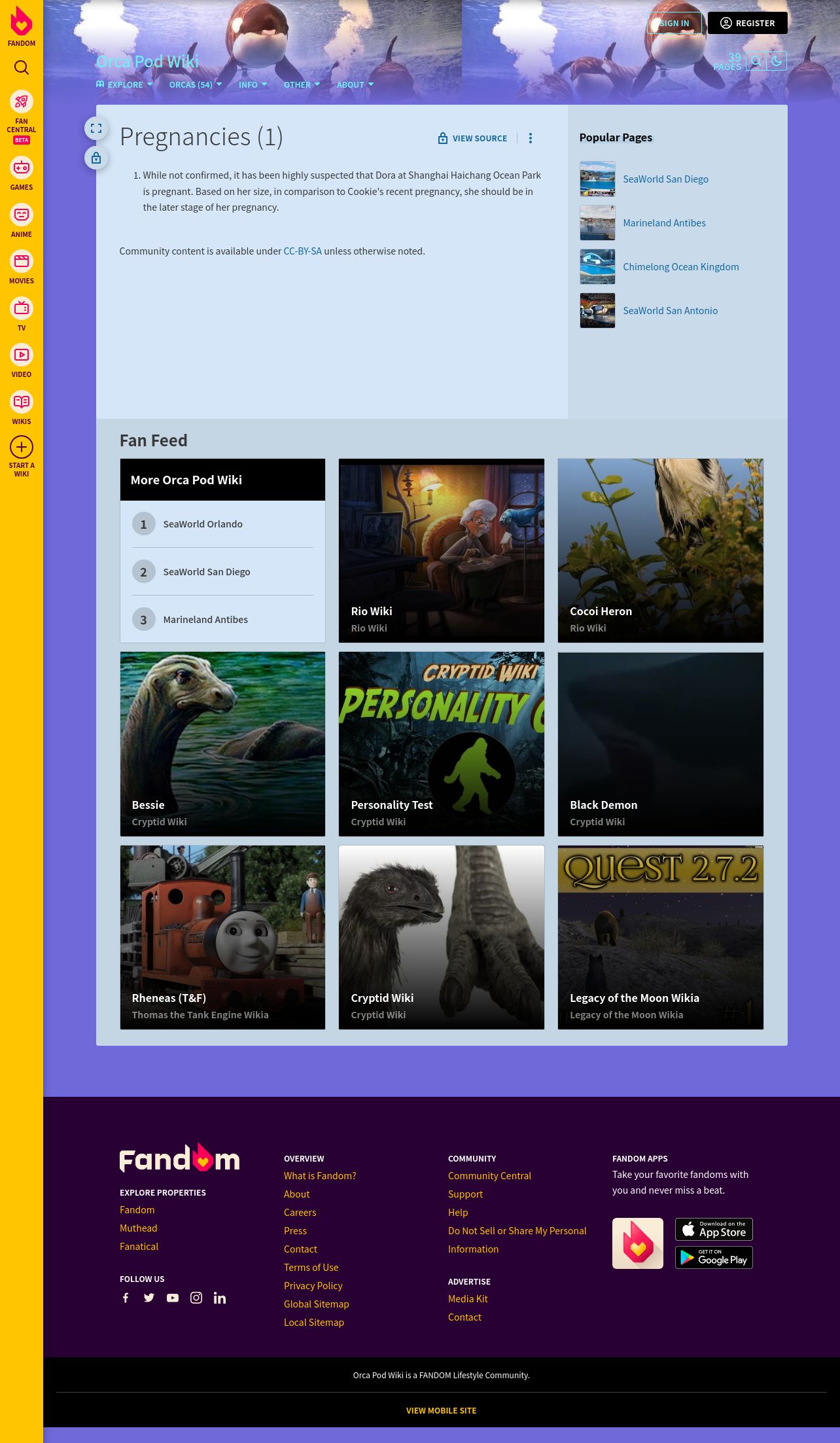The width and height of the screenshot is (840, 1443).
Task: Open the Privacy Policy footer link
Action: click(313, 1285)
